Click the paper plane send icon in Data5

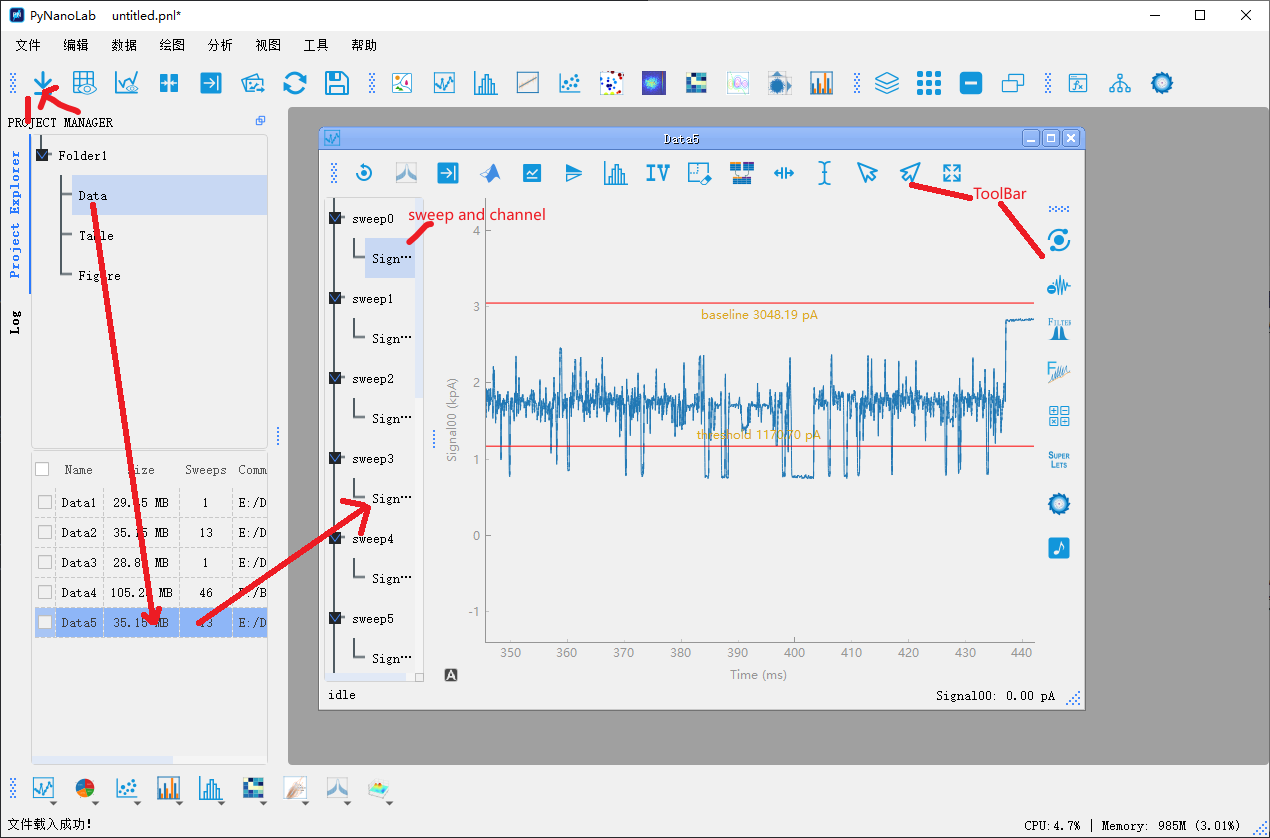pyautogui.click(x=909, y=173)
